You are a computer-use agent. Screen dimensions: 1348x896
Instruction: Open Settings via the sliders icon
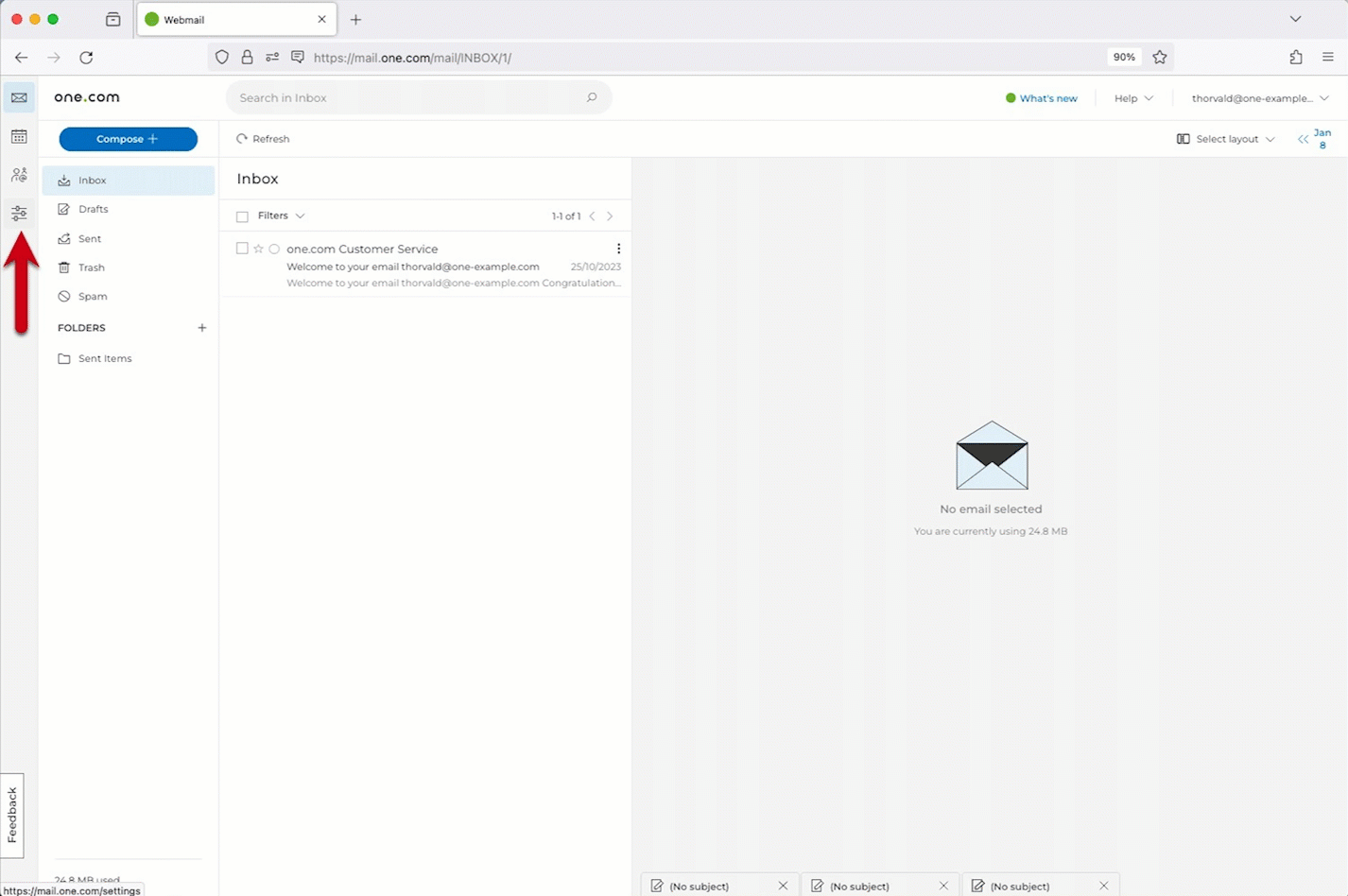pyautogui.click(x=19, y=213)
